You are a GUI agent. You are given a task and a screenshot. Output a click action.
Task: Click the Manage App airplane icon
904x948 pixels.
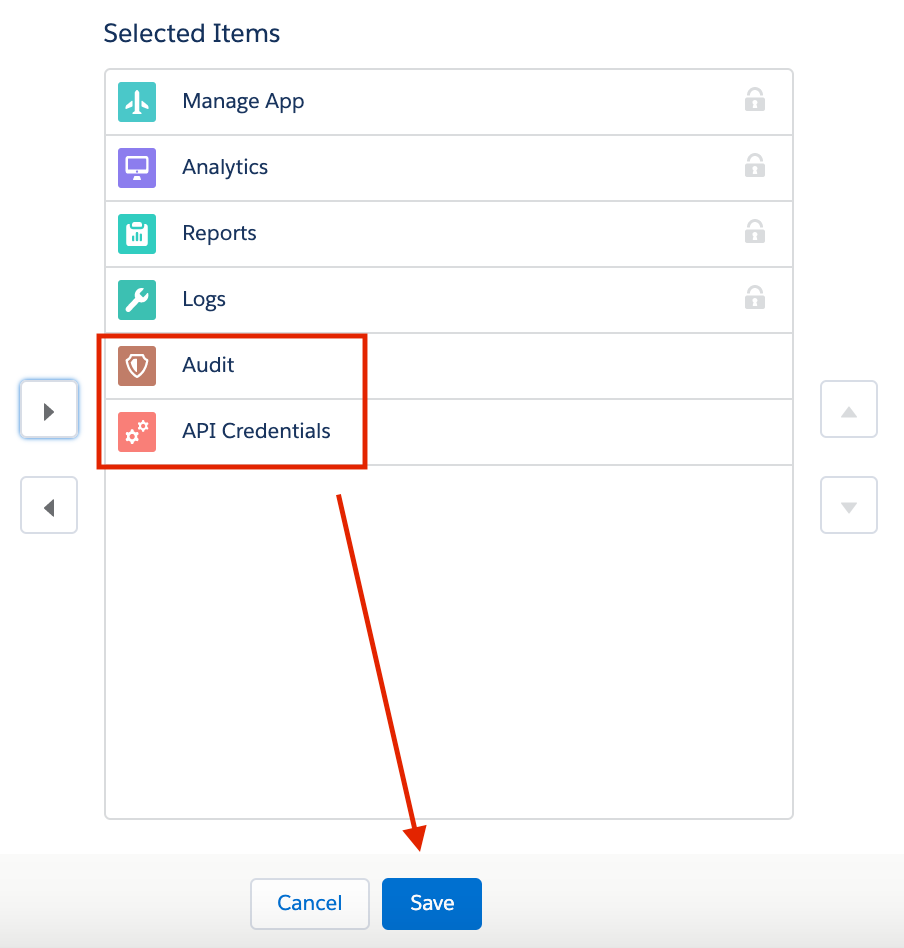(137, 102)
